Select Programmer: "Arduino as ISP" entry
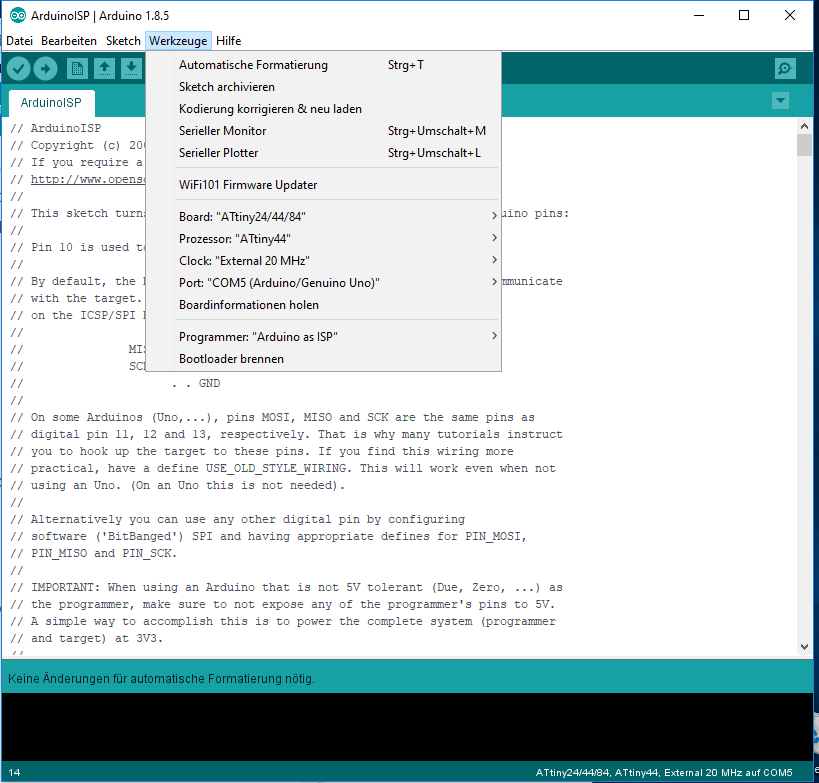 click(x=323, y=336)
